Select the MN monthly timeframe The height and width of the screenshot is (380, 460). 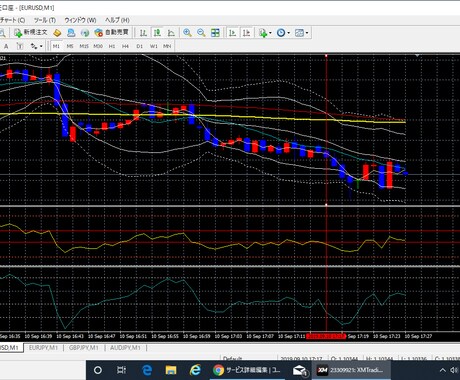pyautogui.click(x=167, y=46)
